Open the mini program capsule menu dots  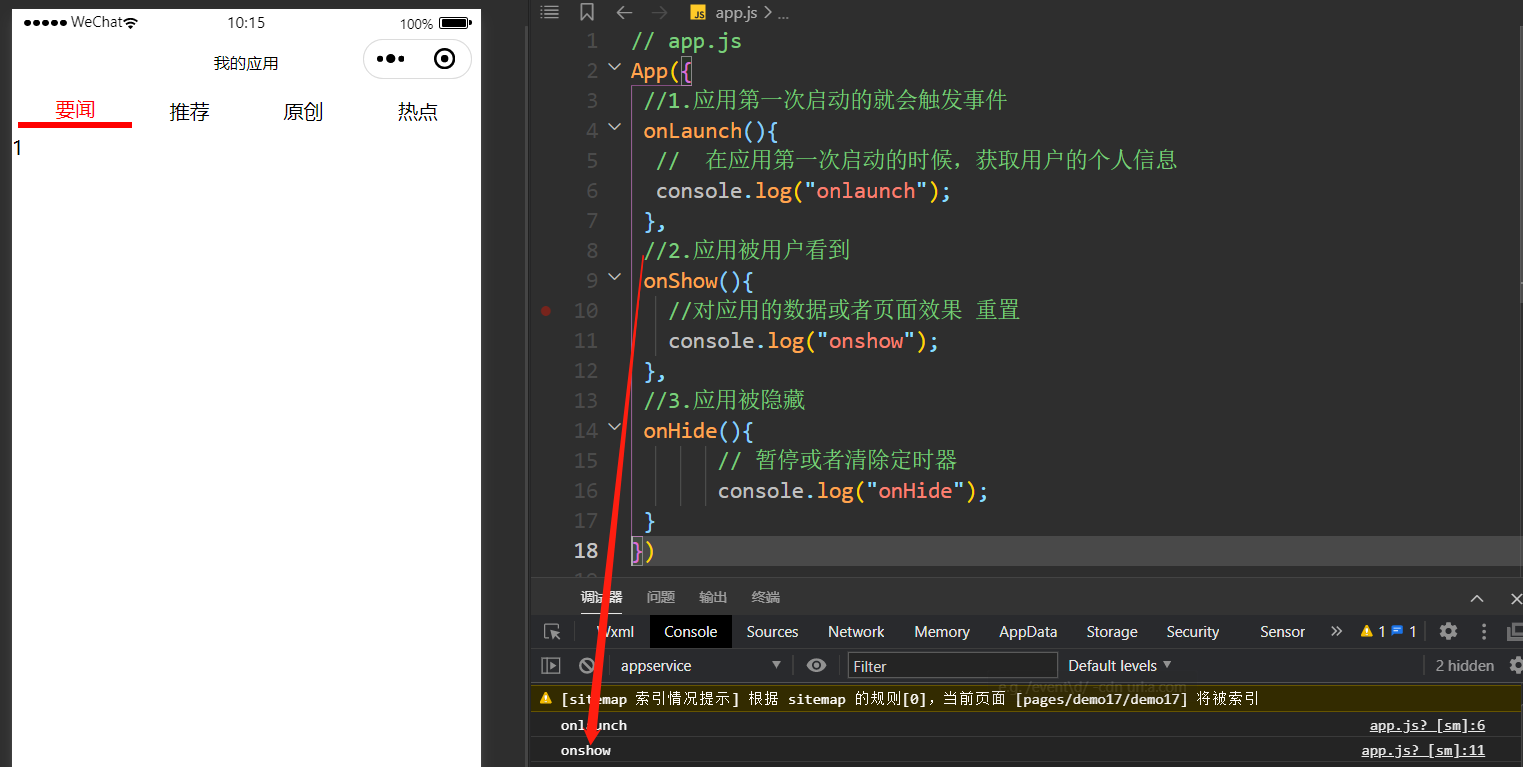[x=390, y=59]
